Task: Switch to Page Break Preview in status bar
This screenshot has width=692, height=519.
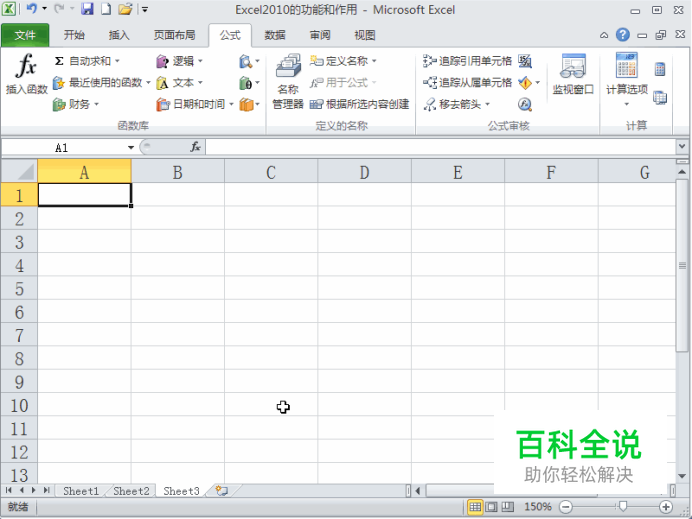Action: coord(508,507)
